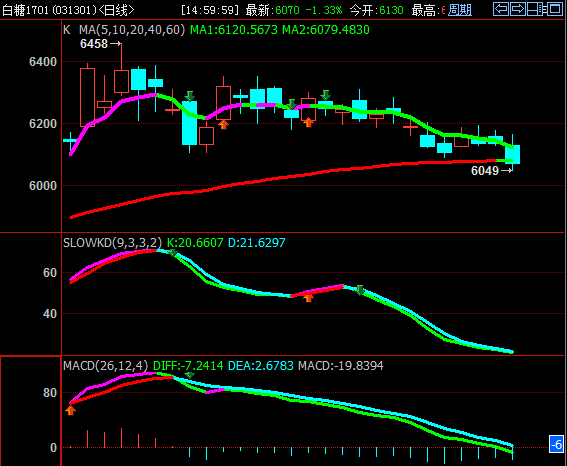Click the first green sell arrow in SLOWKD panel
This screenshot has width=567, height=466.
tap(173, 253)
